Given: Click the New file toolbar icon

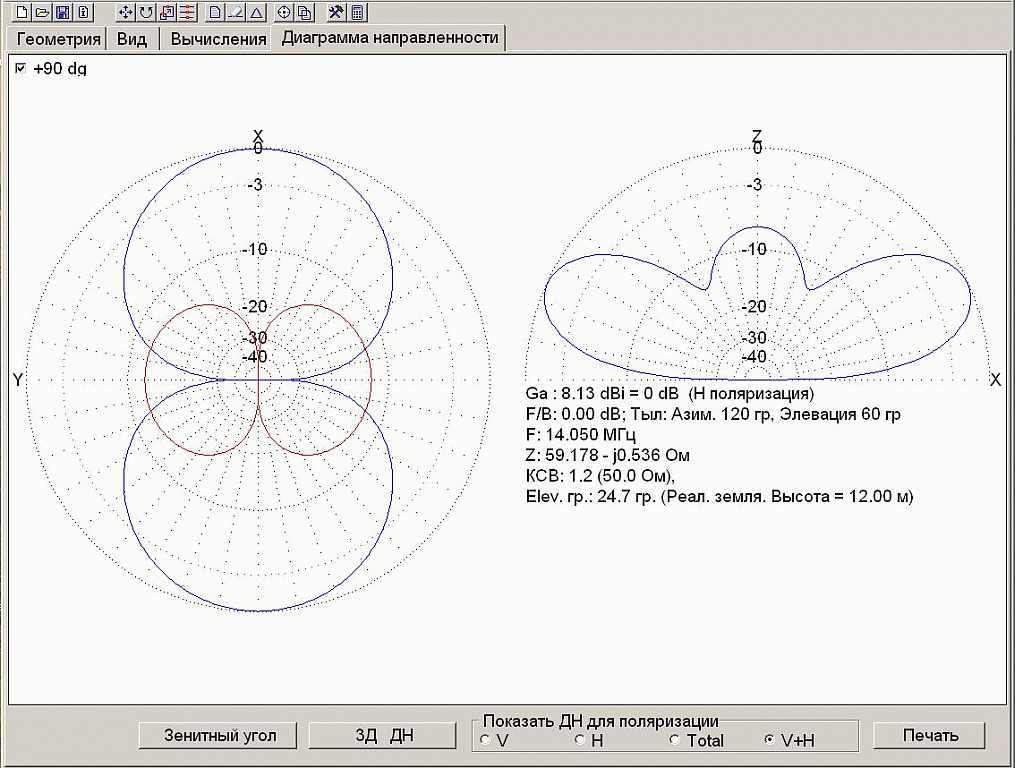Looking at the screenshot, I should click(x=23, y=12).
